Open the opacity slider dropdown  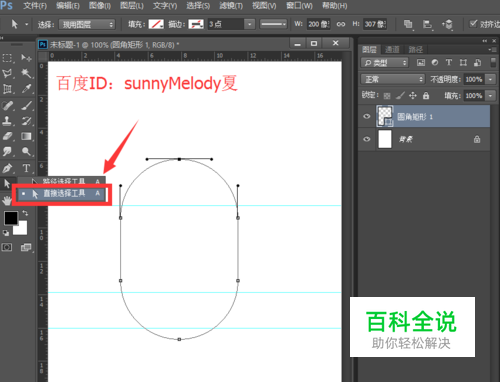point(490,79)
